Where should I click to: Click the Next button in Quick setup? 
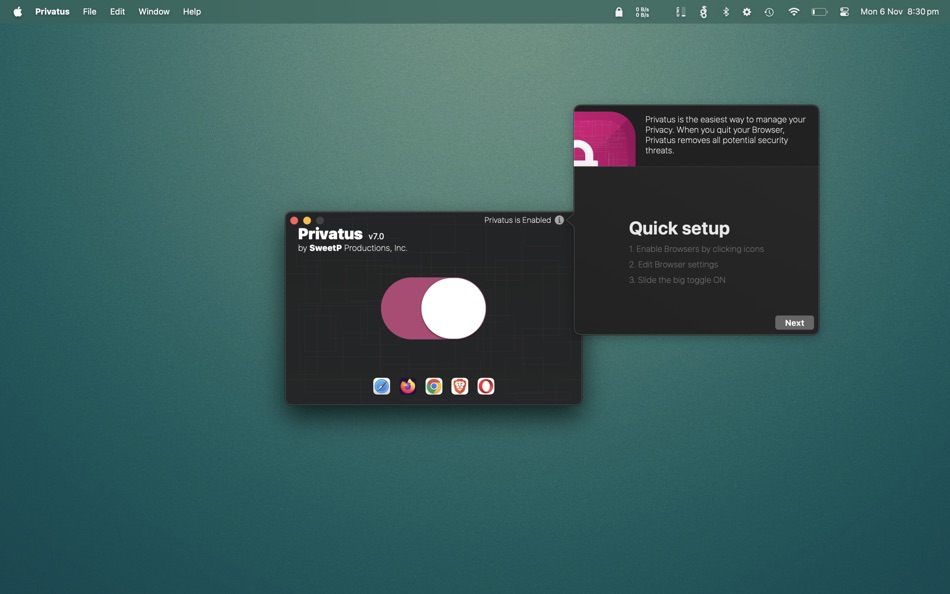point(794,323)
